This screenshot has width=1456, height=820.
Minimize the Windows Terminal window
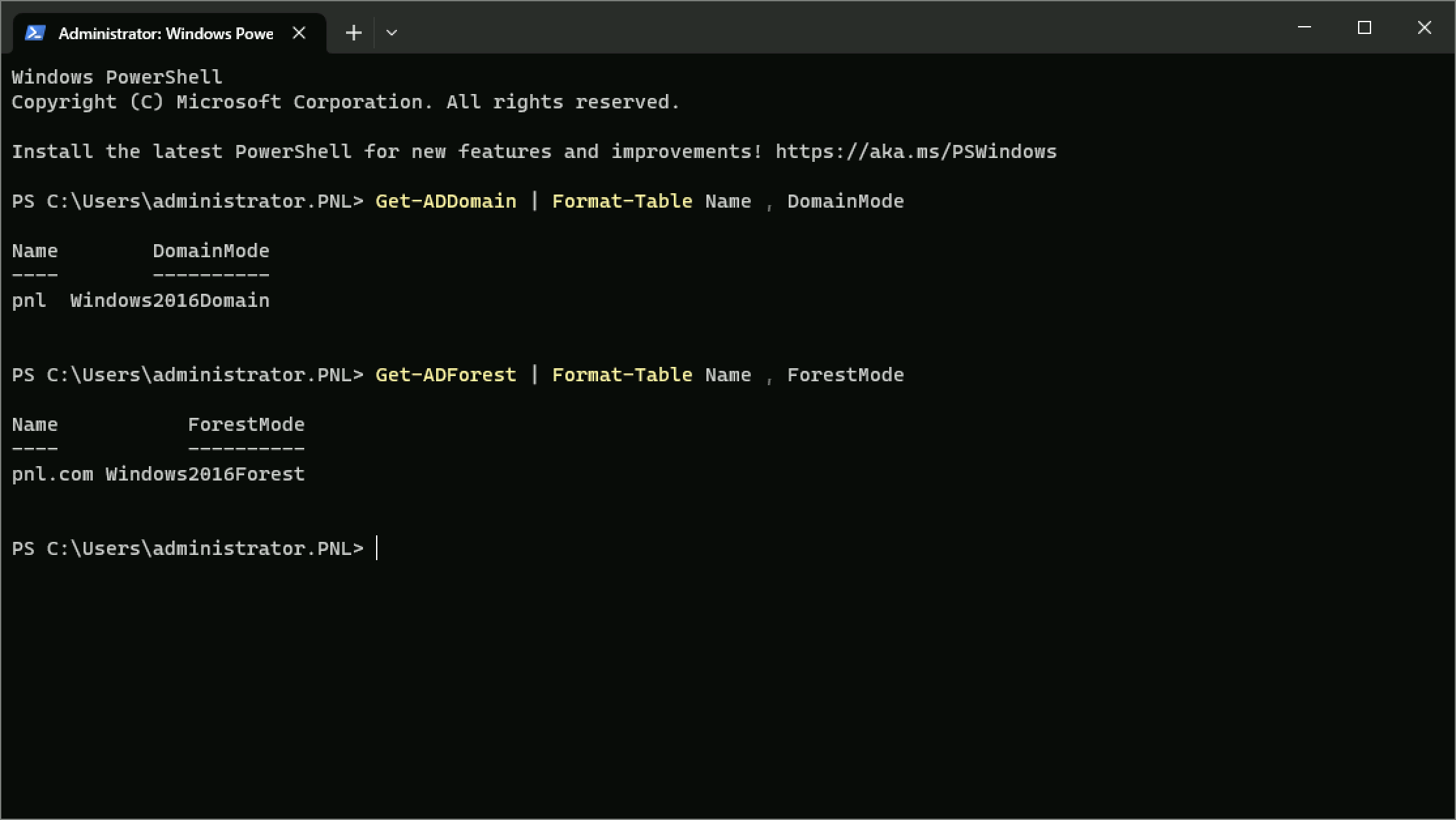[x=1305, y=27]
